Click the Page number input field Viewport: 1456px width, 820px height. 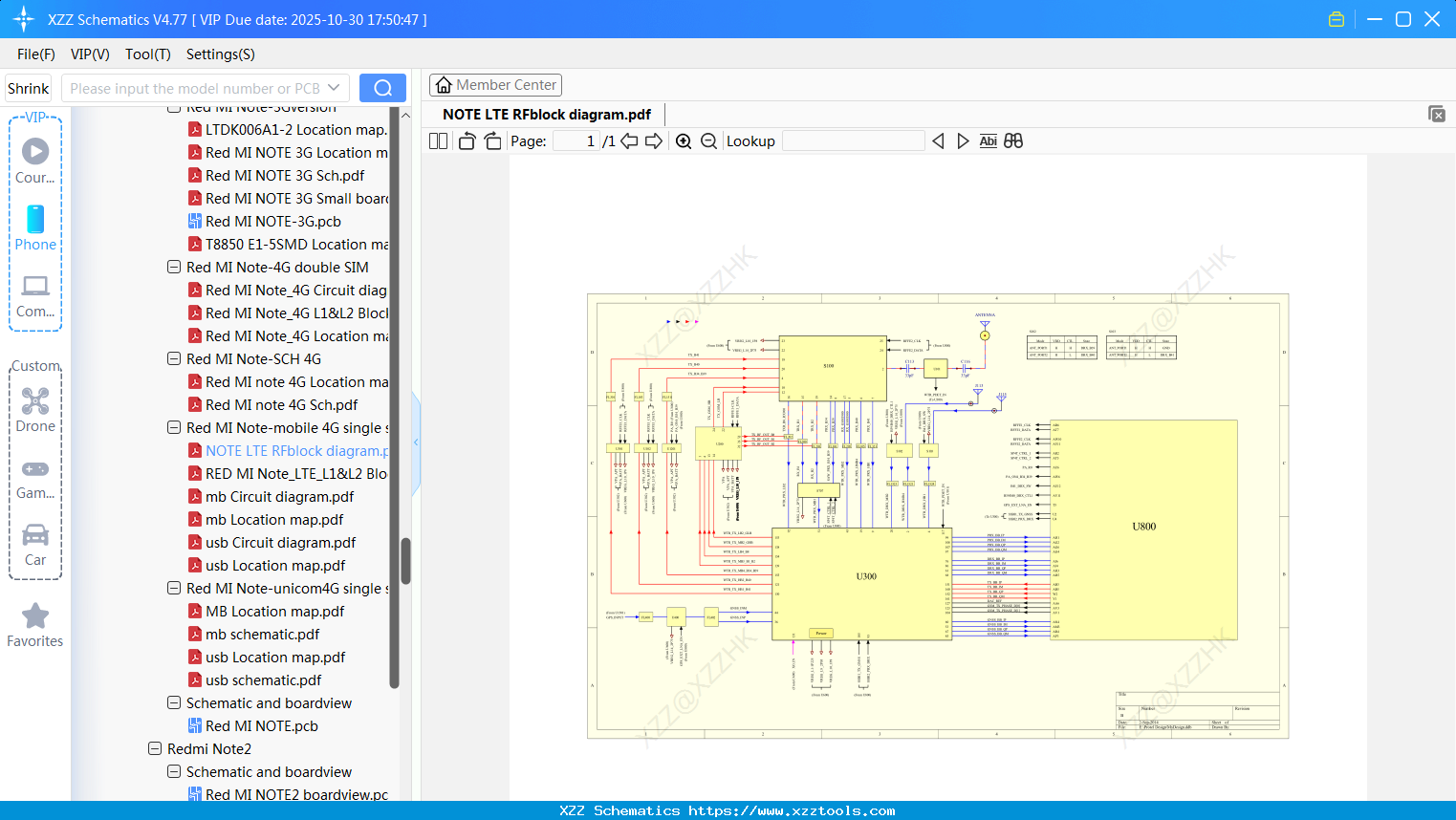point(574,140)
